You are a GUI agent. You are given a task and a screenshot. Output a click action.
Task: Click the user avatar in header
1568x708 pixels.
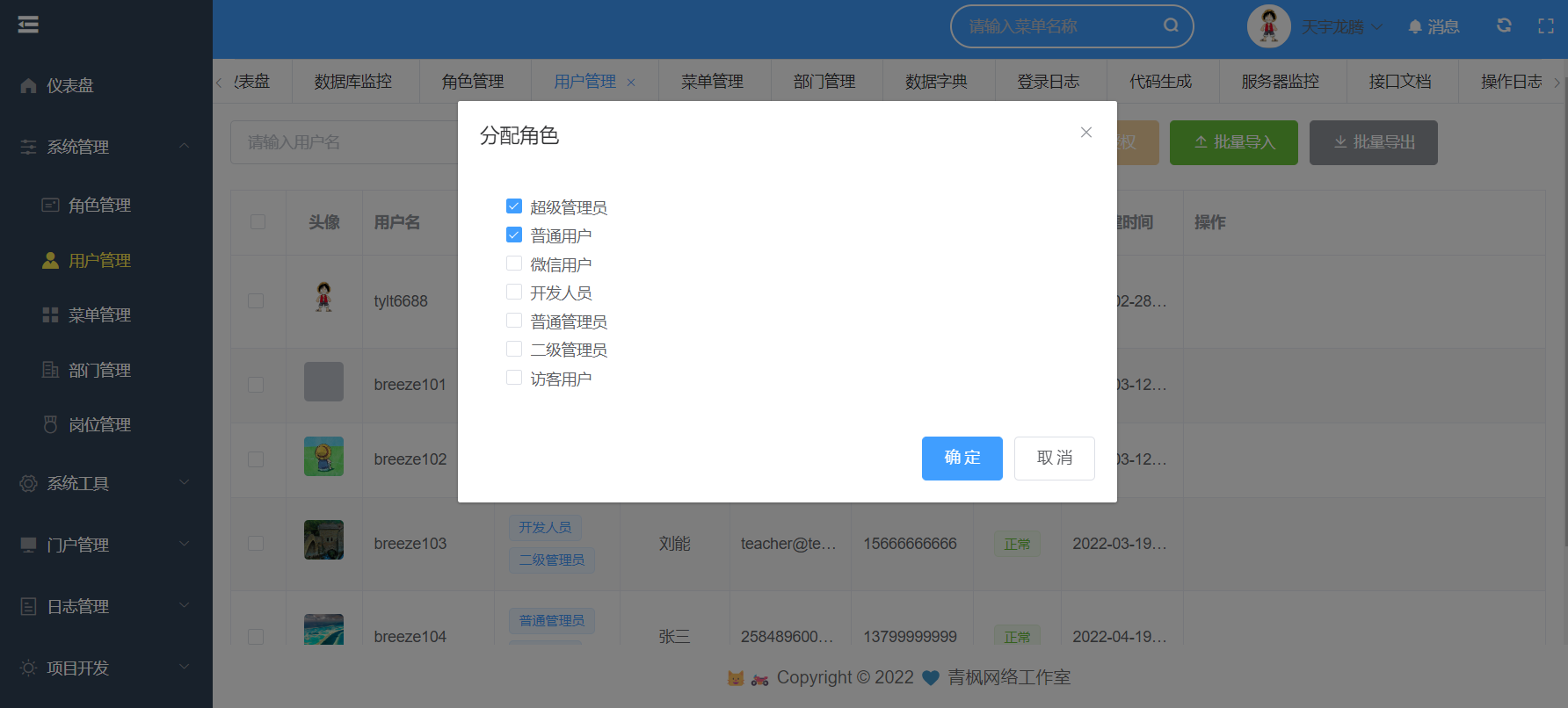click(1268, 26)
